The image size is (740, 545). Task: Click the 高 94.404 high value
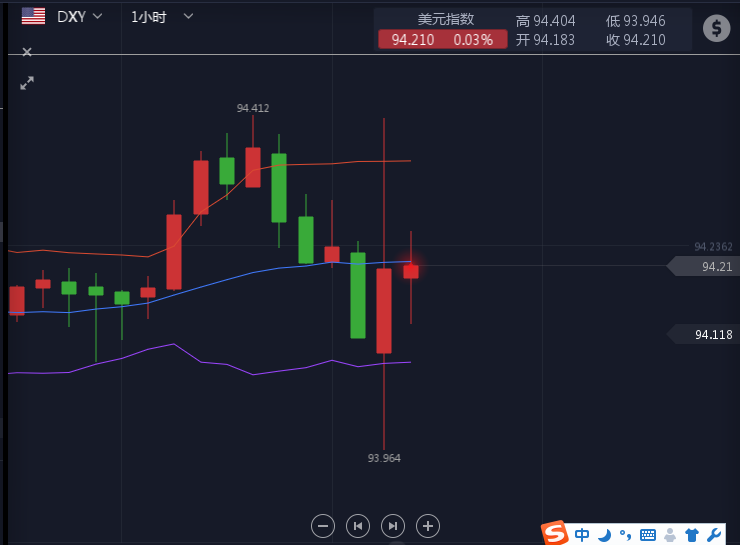545,21
